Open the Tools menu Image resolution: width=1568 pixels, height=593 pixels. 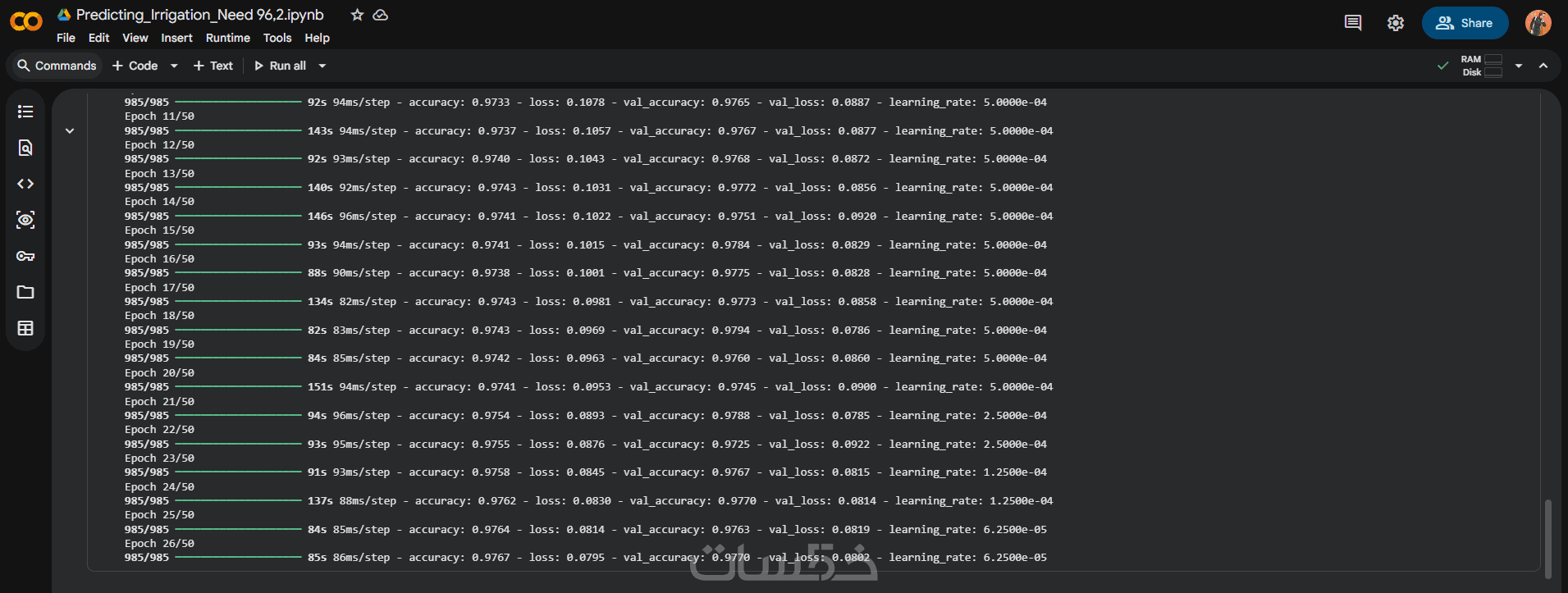[x=277, y=38]
